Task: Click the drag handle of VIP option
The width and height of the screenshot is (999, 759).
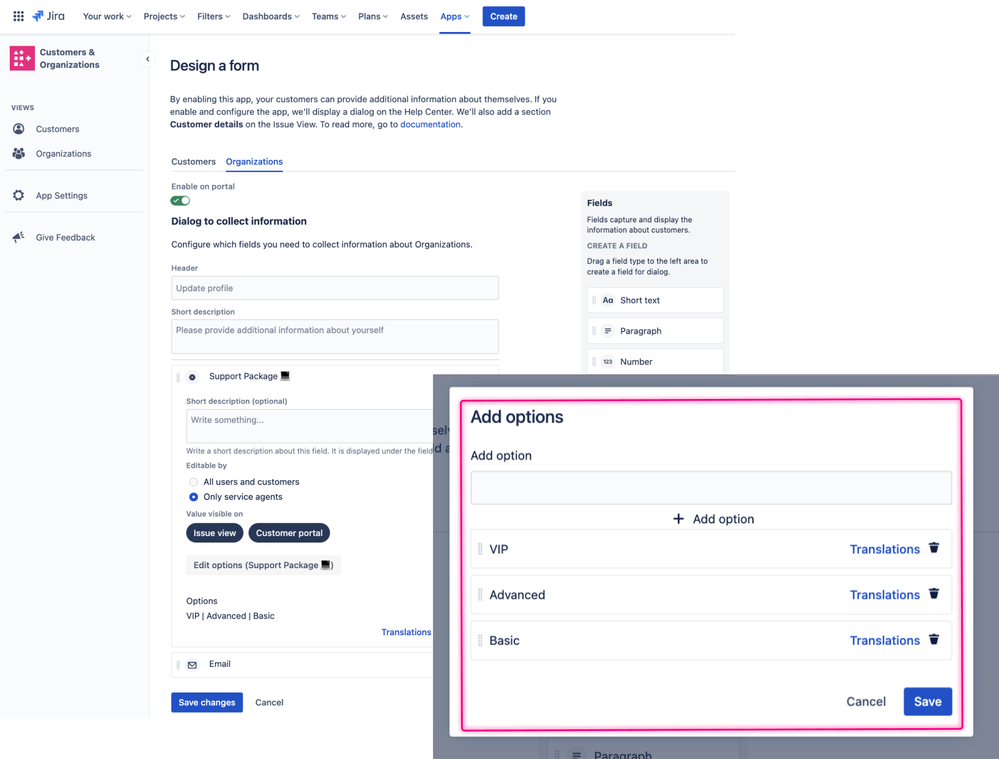Action: (x=480, y=549)
